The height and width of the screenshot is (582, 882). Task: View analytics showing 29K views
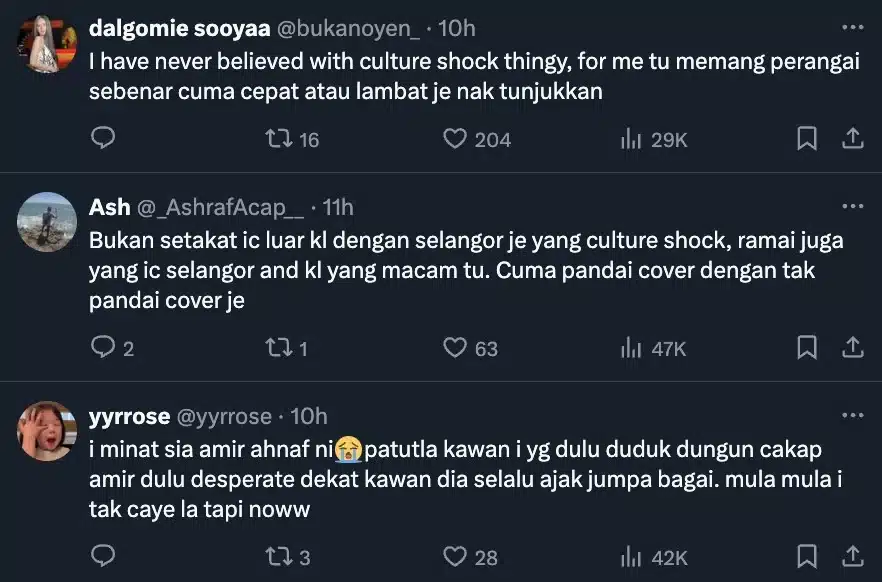pyautogui.click(x=631, y=139)
